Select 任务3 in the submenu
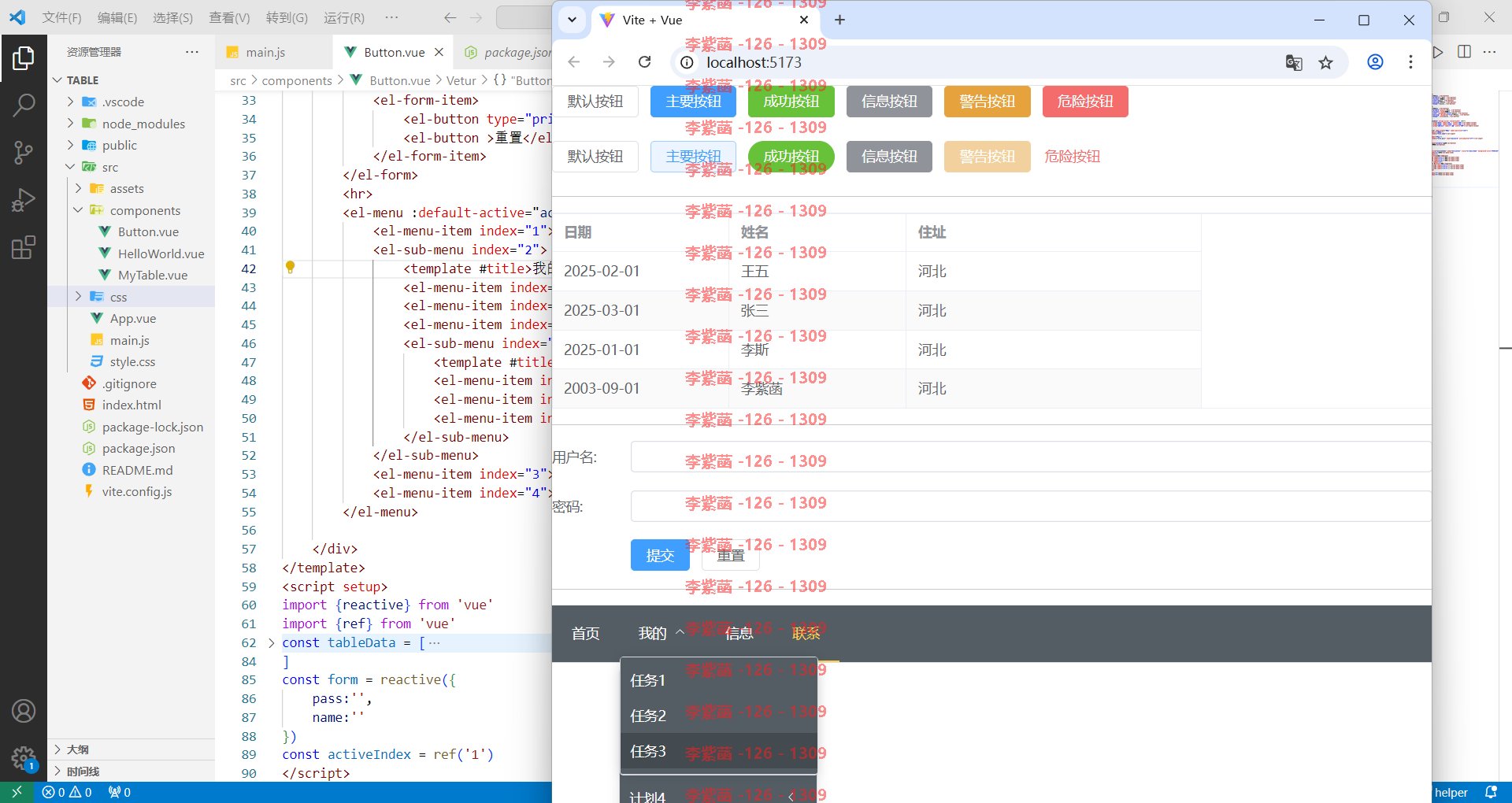This screenshot has width=1512, height=803. pos(718,751)
